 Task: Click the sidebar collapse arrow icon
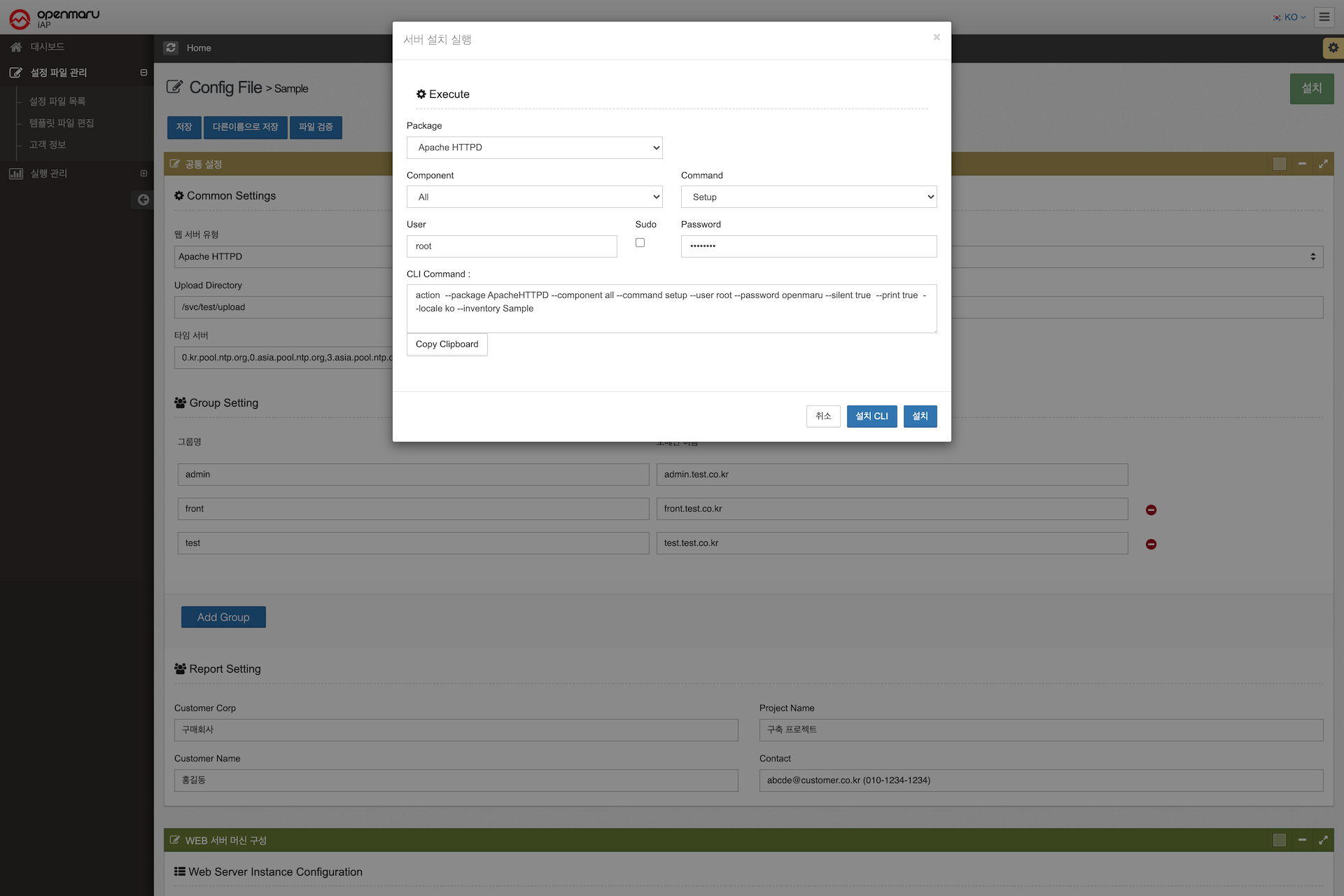pyautogui.click(x=143, y=199)
